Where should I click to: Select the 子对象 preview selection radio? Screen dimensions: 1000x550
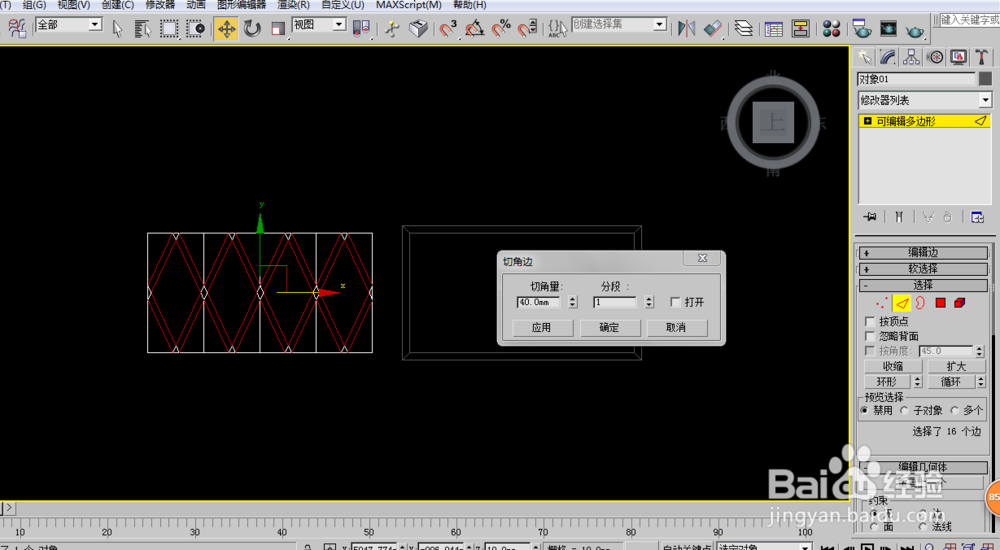(x=904, y=410)
